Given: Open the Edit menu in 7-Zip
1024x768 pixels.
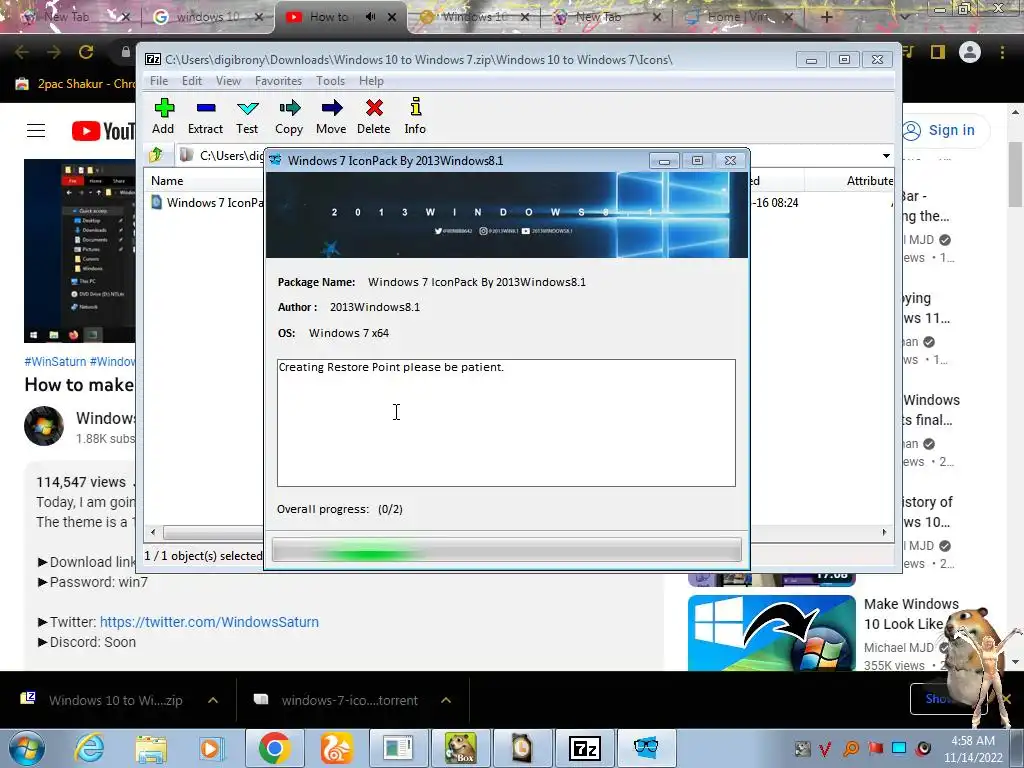Looking at the screenshot, I should coord(191,81).
